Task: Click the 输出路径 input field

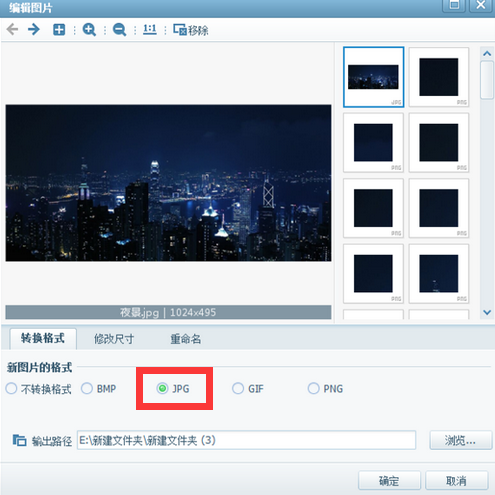Action: [x=246, y=440]
